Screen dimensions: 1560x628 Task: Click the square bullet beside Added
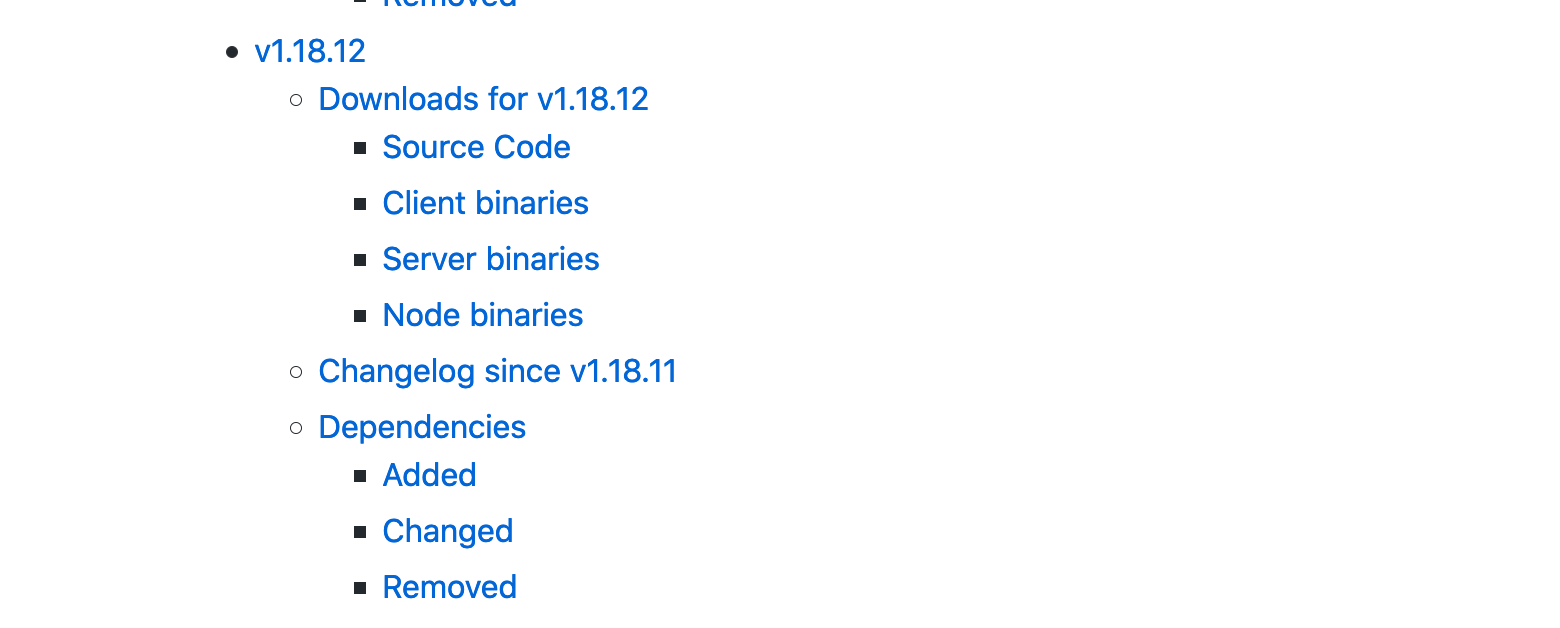360,476
